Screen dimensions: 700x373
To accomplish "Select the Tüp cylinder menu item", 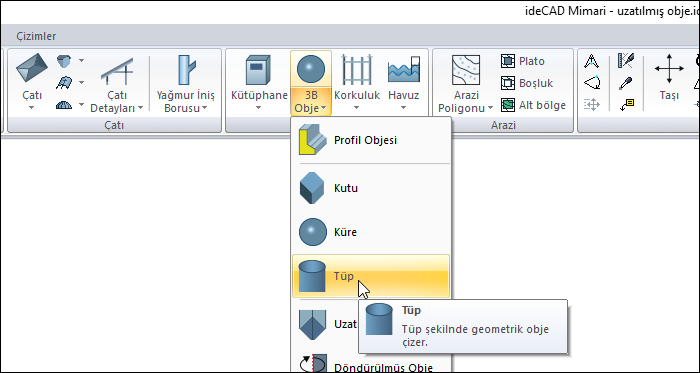I will [371, 276].
